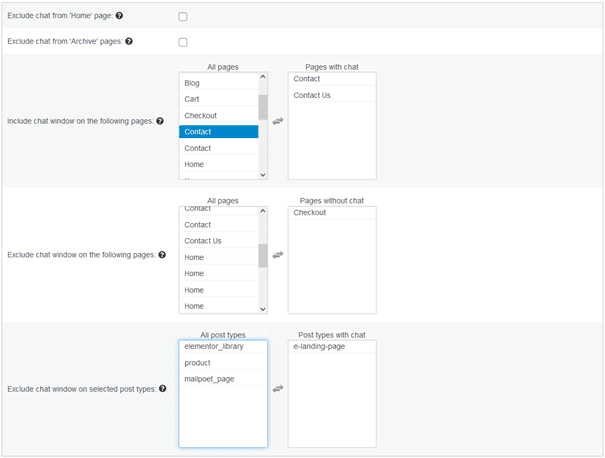Select e-landing-page in Post types with chat
Screen dimensions: 605x458
[x=332, y=346]
